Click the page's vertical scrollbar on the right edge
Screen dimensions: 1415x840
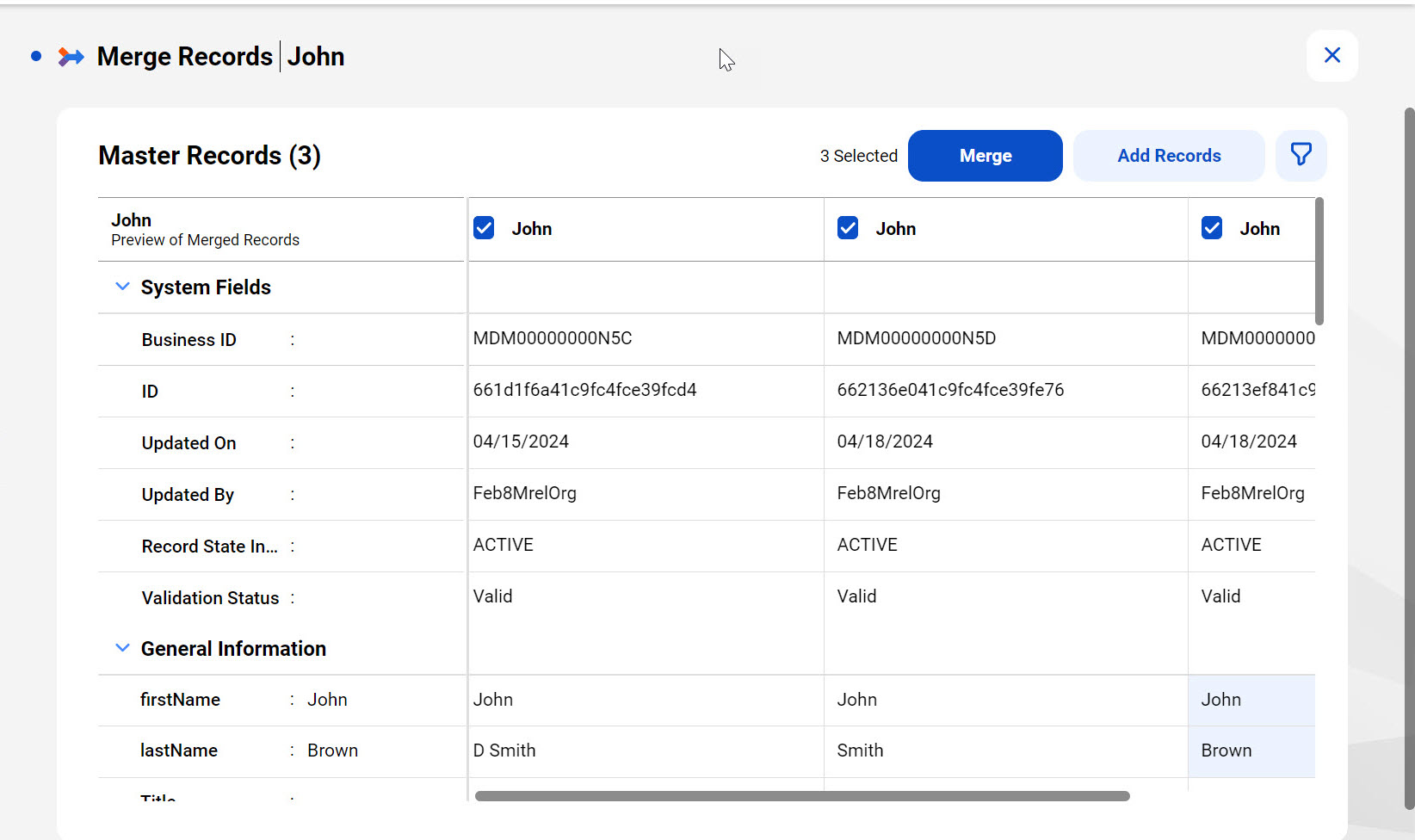coord(1409,458)
